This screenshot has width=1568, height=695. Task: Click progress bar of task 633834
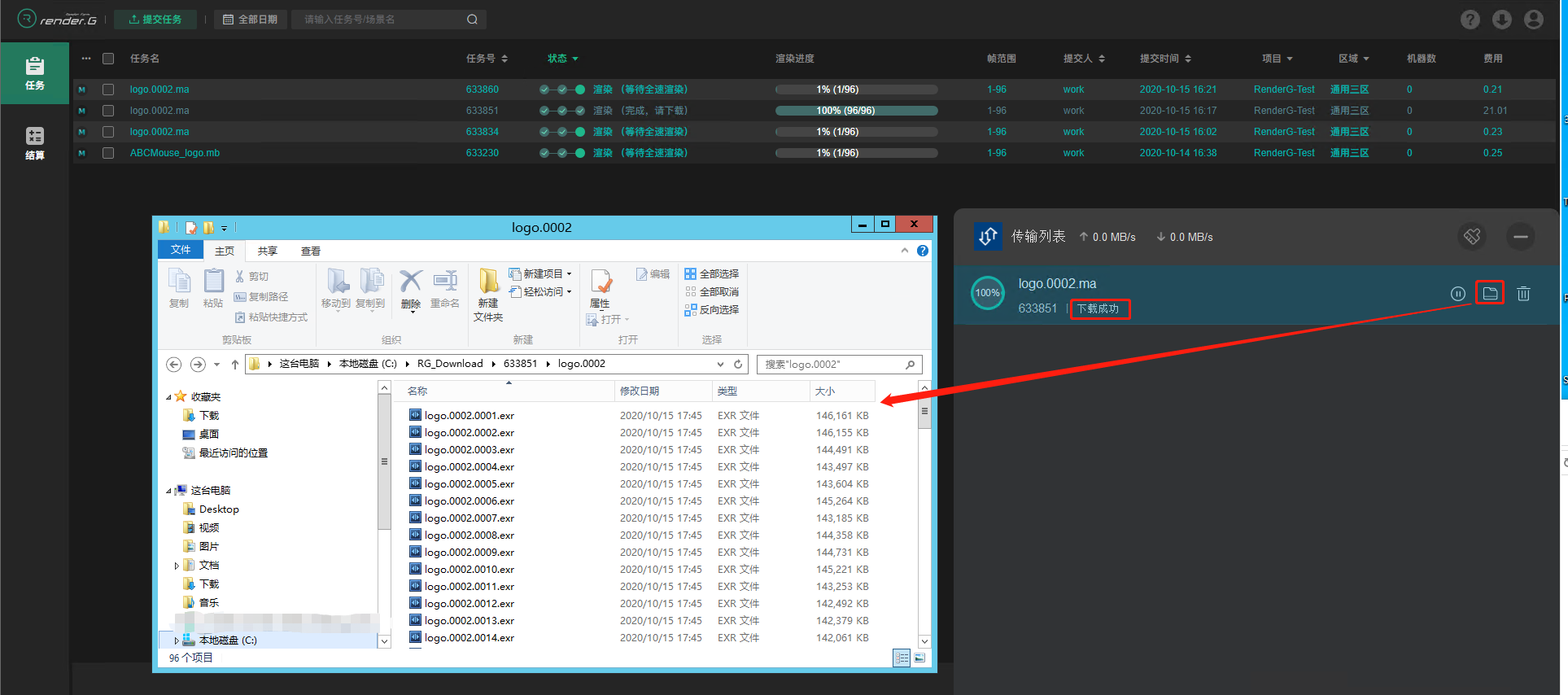857,132
